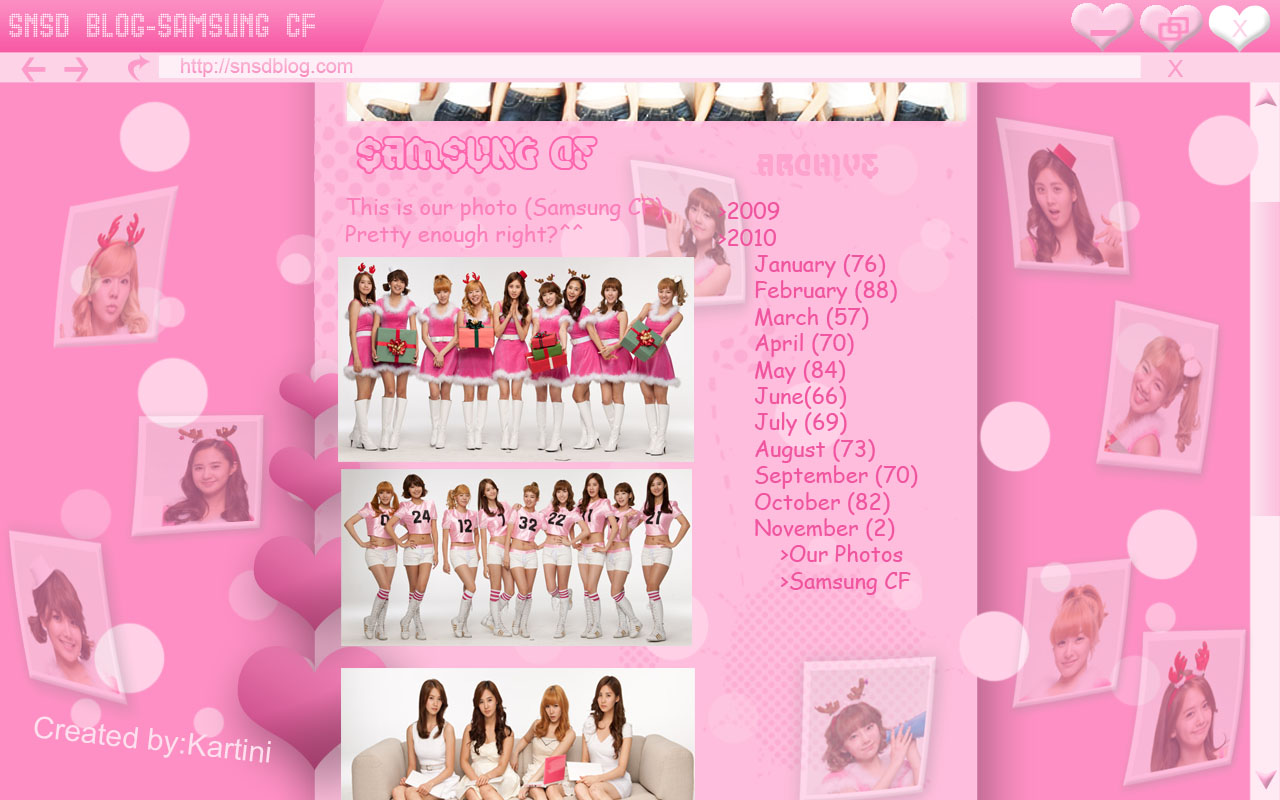The image size is (1280, 800).
Task: Open the numbered jersey group photo
Action: (x=516, y=557)
